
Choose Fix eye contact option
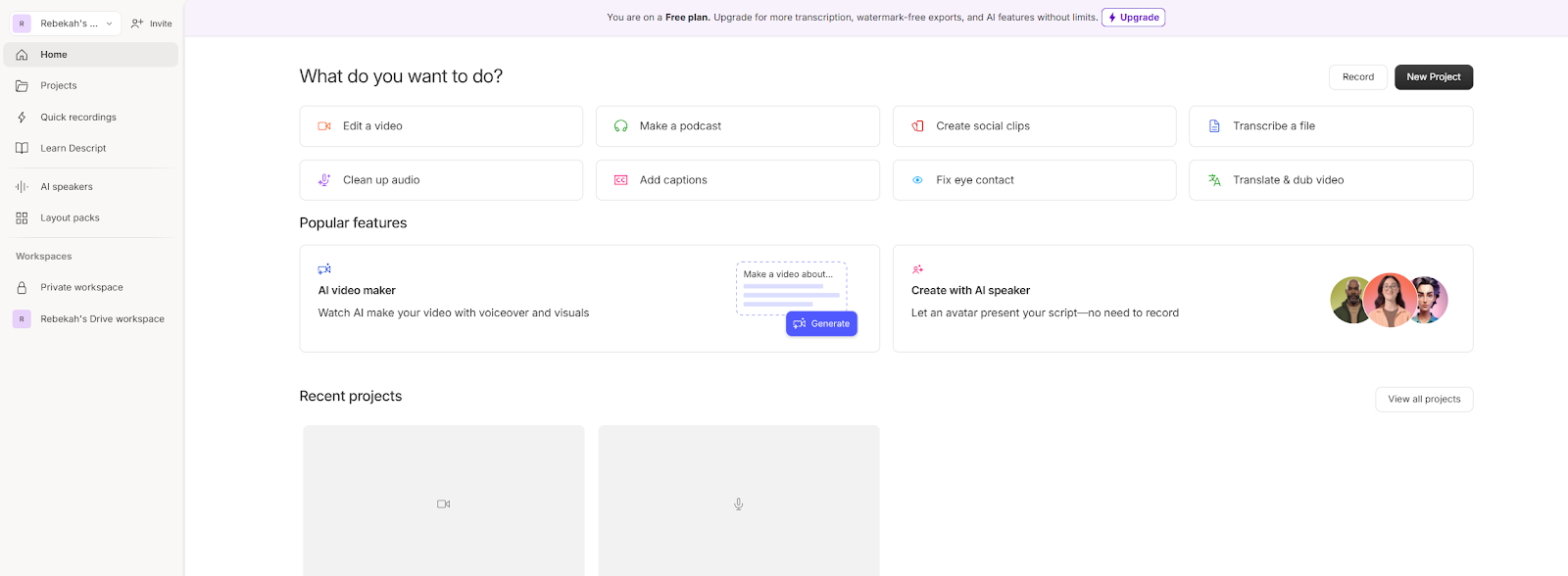tap(1034, 180)
